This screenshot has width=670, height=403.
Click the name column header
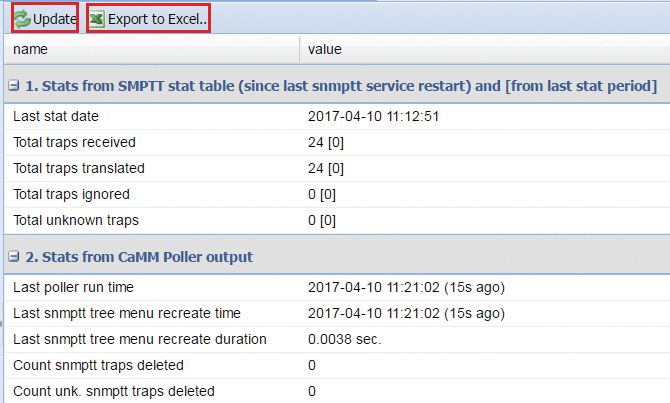tap(152, 49)
